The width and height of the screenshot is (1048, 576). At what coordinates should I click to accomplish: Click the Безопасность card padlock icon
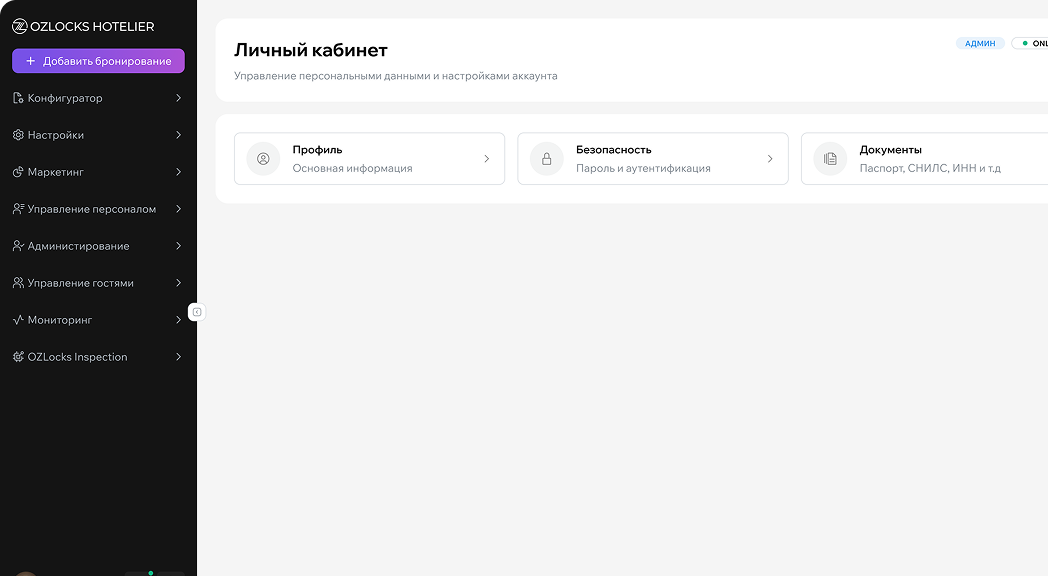547,159
